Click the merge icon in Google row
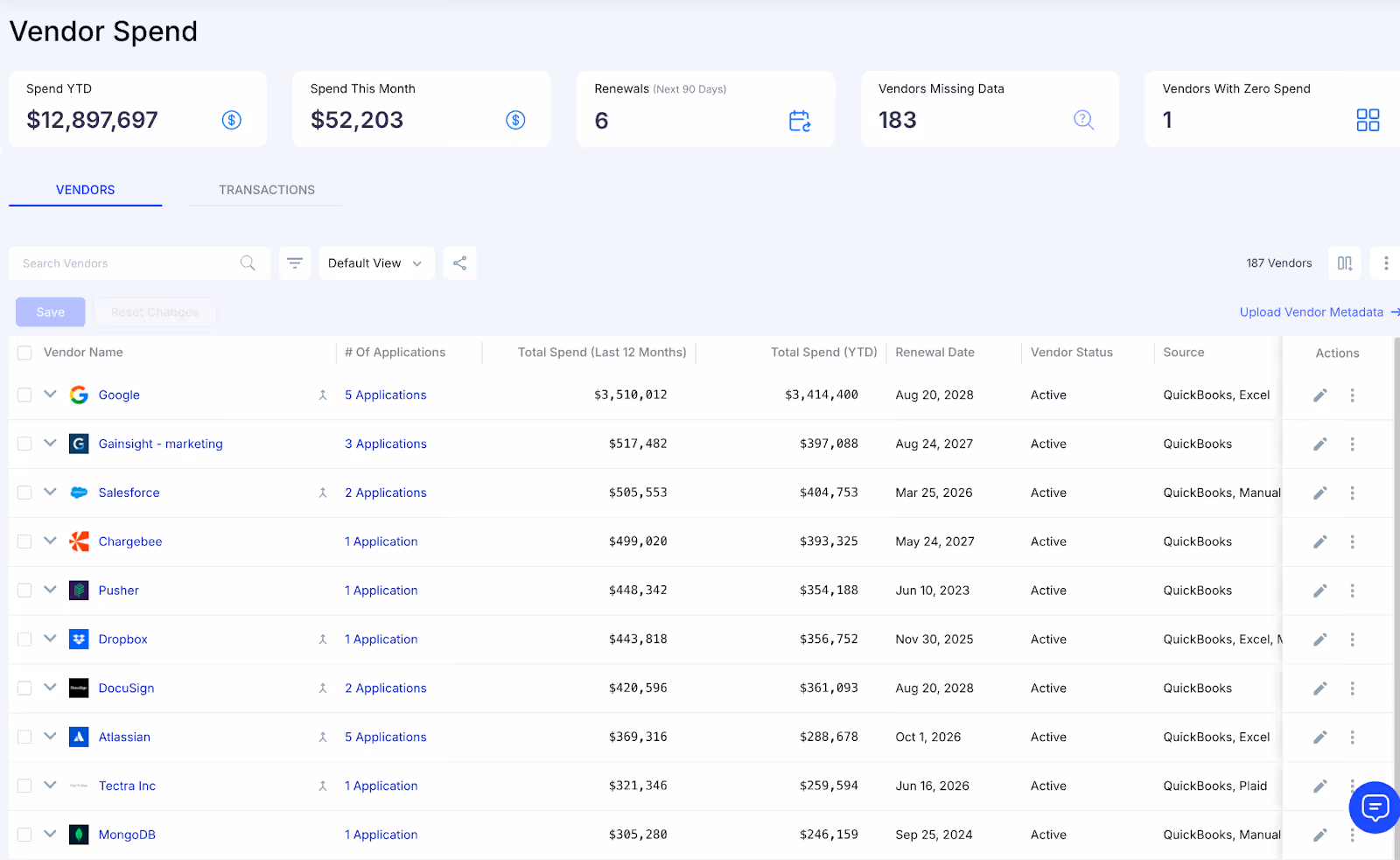The height and width of the screenshot is (860, 1400). [x=323, y=395]
